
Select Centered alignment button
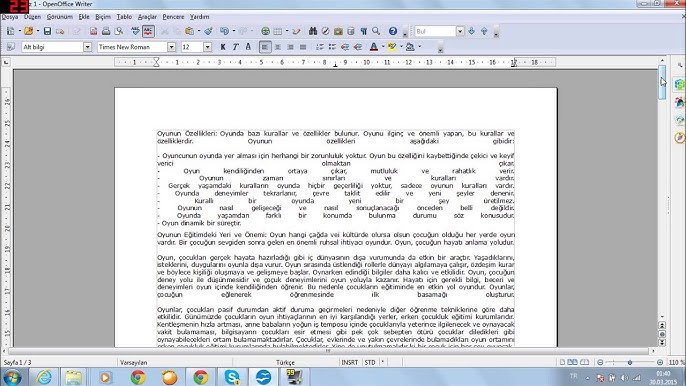tap(278, 47)
